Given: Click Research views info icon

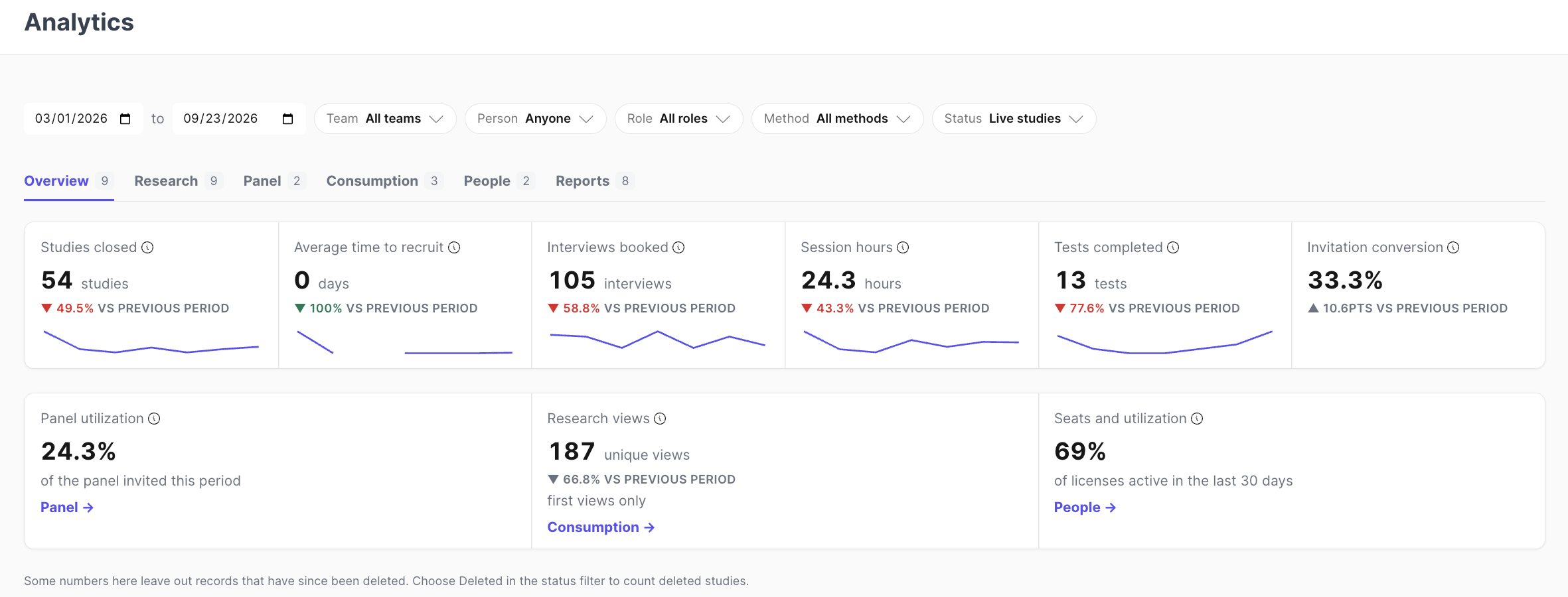Looking at the screenshot, I should click(660, 419).
